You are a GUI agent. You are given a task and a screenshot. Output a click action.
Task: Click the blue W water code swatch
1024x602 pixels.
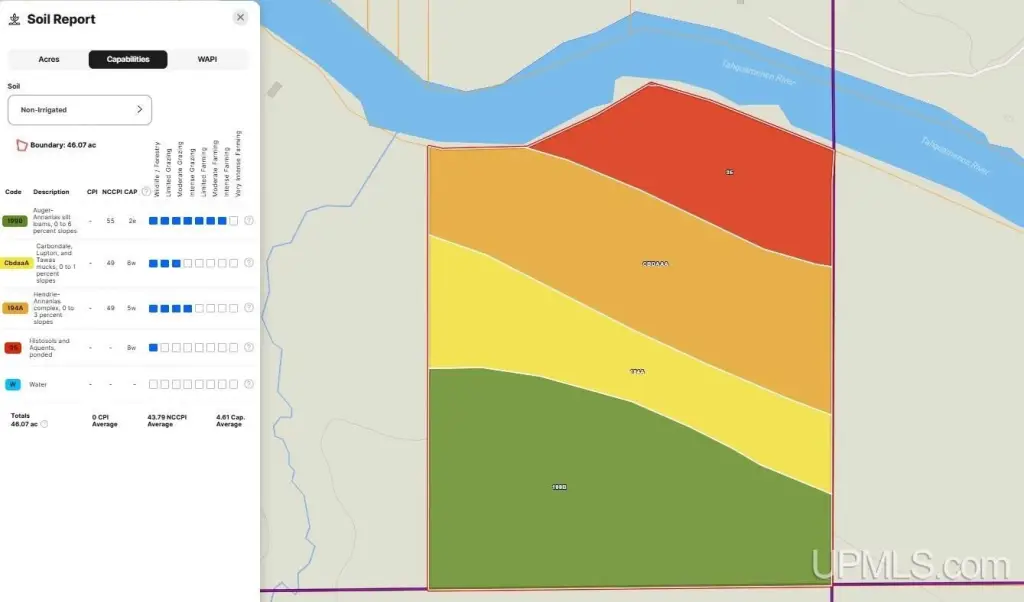coord(13,384)
